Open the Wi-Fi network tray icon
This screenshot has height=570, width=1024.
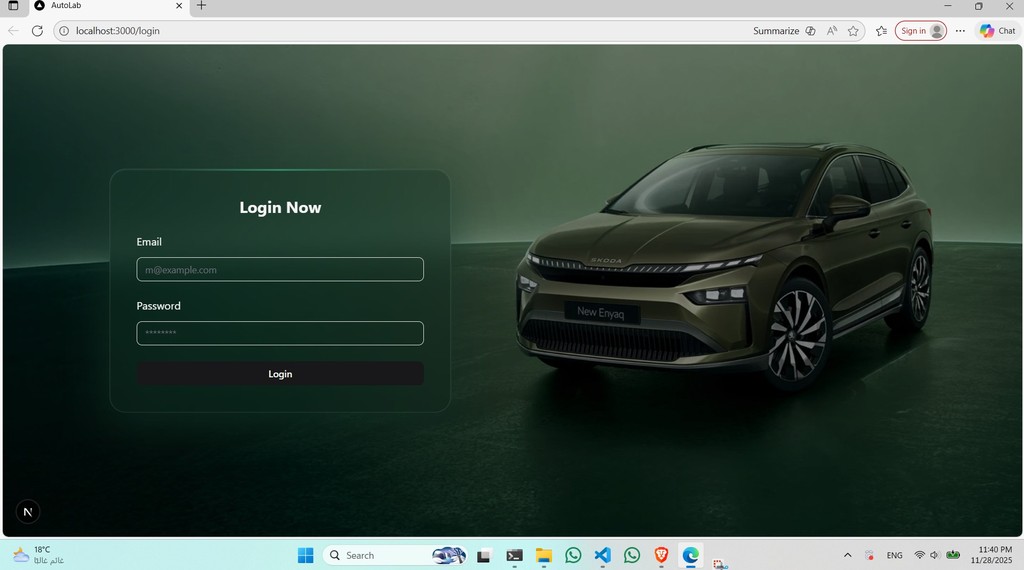(920, 556)
